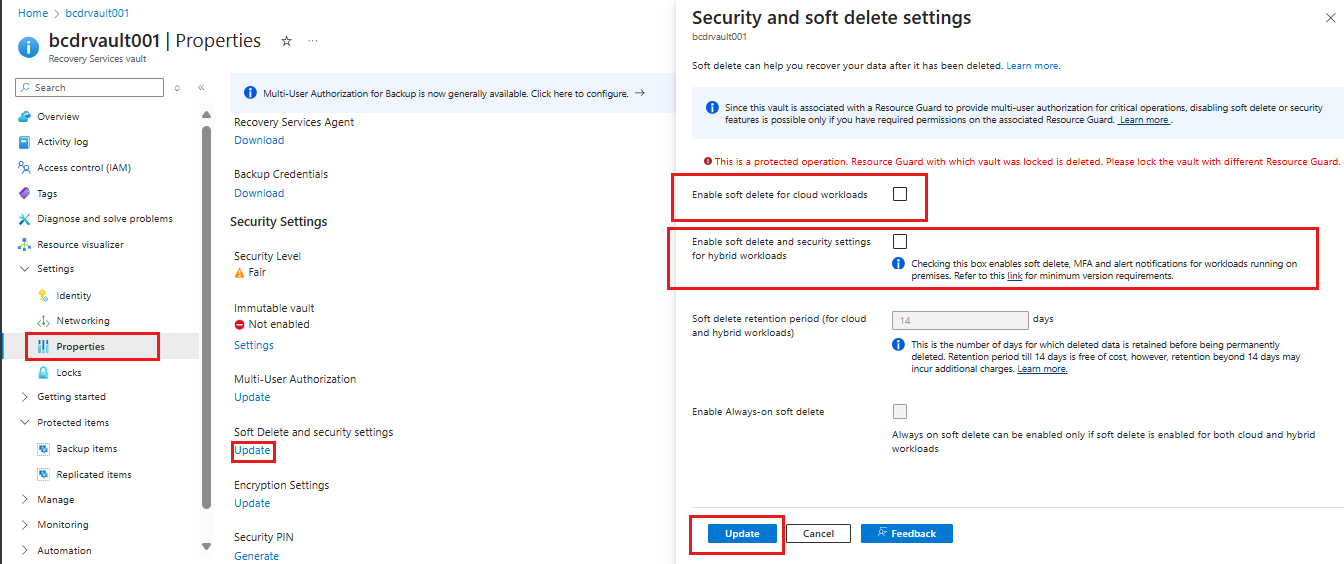Select Backup items in the sidebar

click(x=86, y=449)
